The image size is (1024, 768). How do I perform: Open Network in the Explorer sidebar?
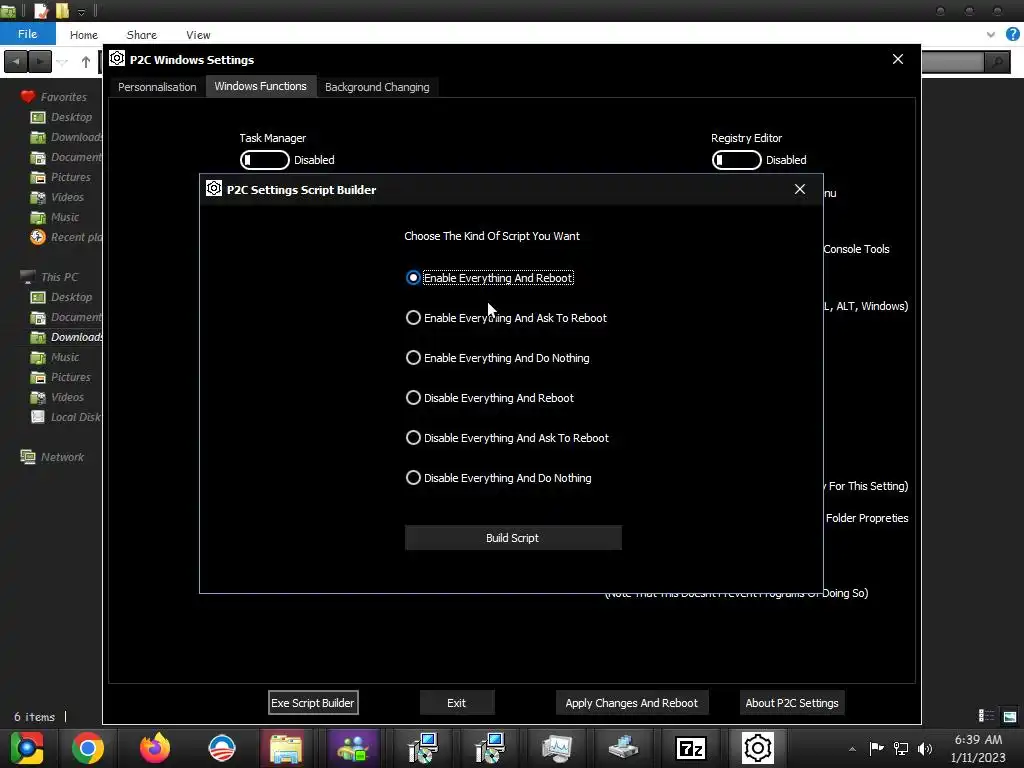(52, 456)
